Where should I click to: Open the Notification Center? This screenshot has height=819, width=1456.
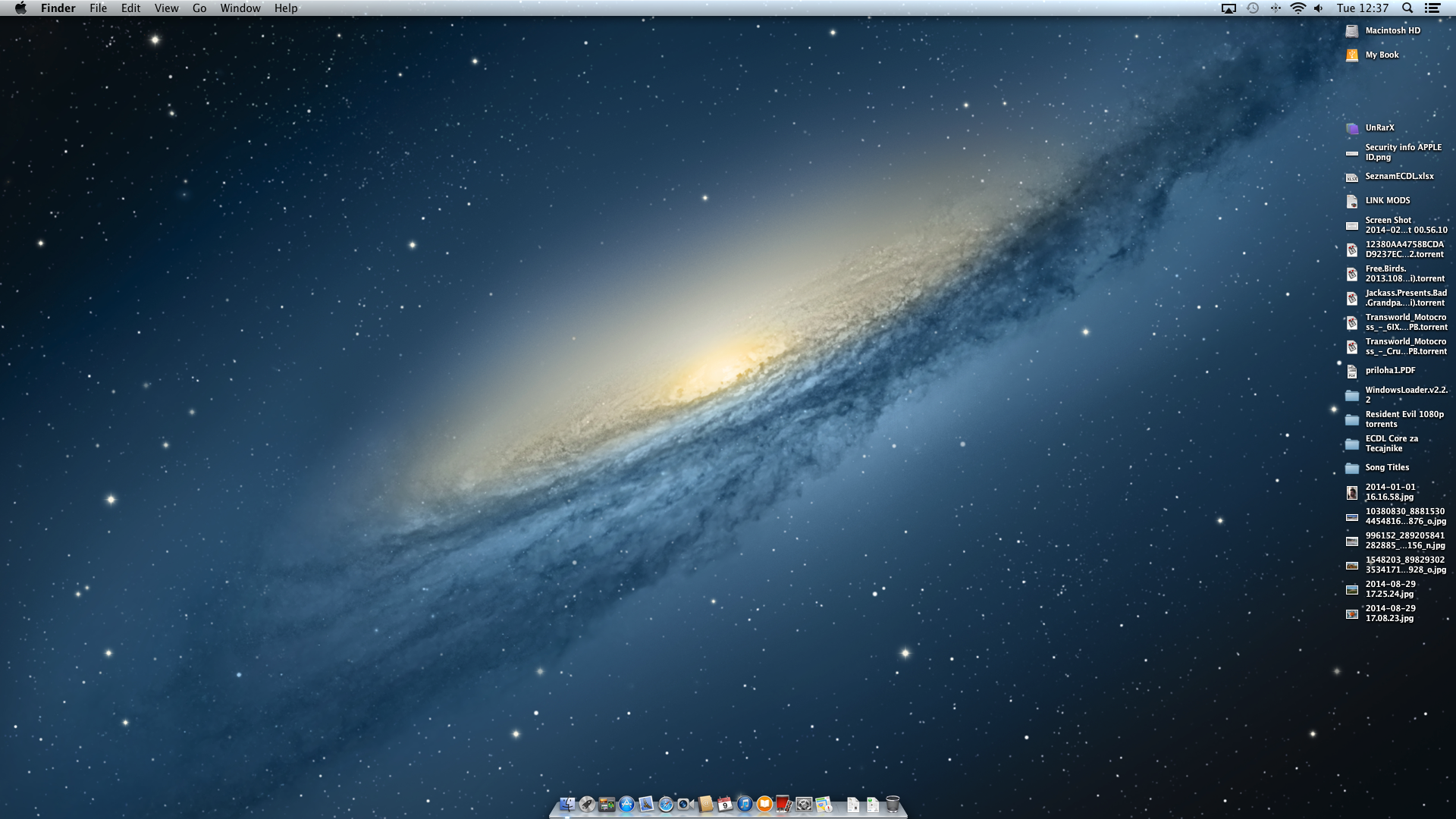[1432, 8]
